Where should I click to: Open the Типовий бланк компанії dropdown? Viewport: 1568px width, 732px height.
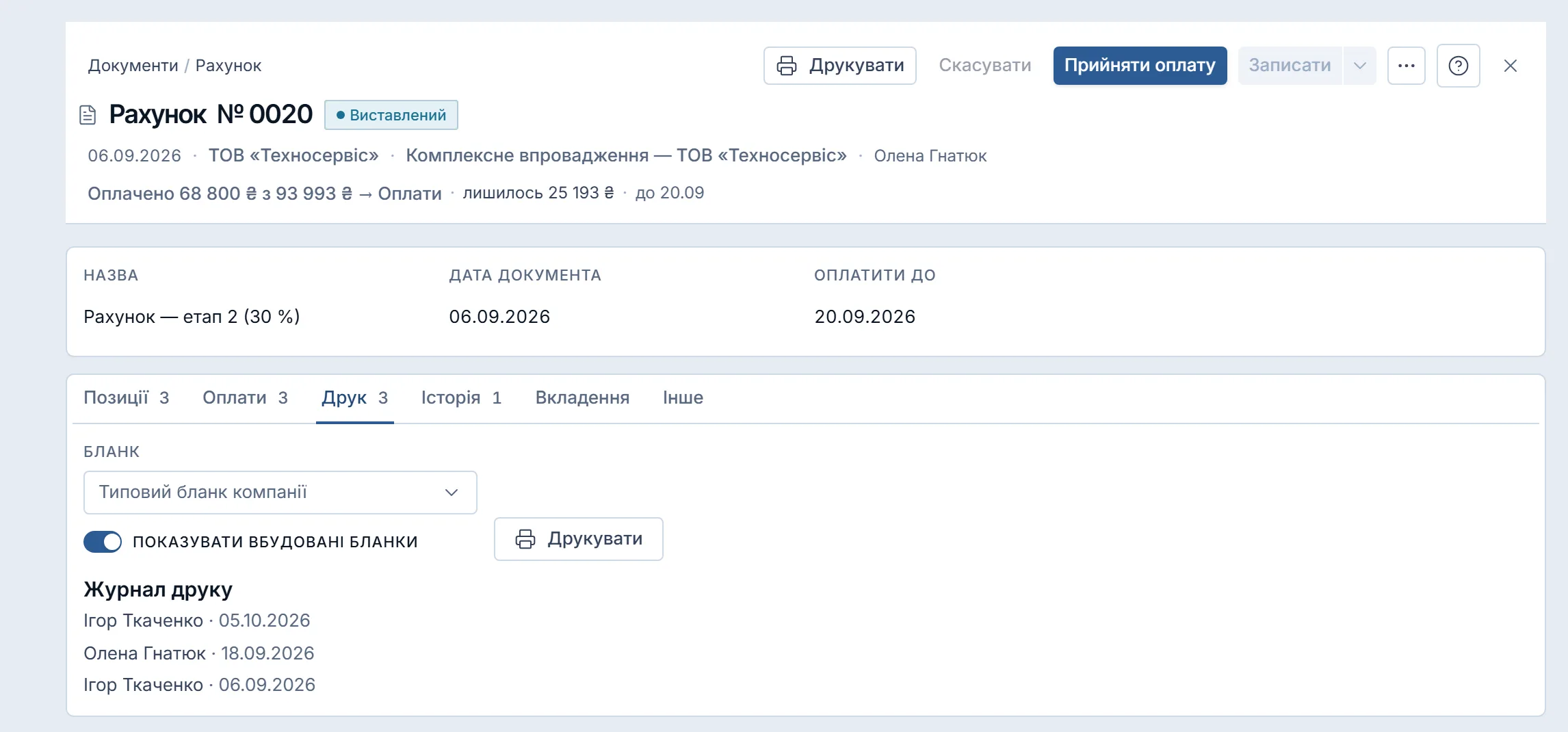tap(280, 493)
